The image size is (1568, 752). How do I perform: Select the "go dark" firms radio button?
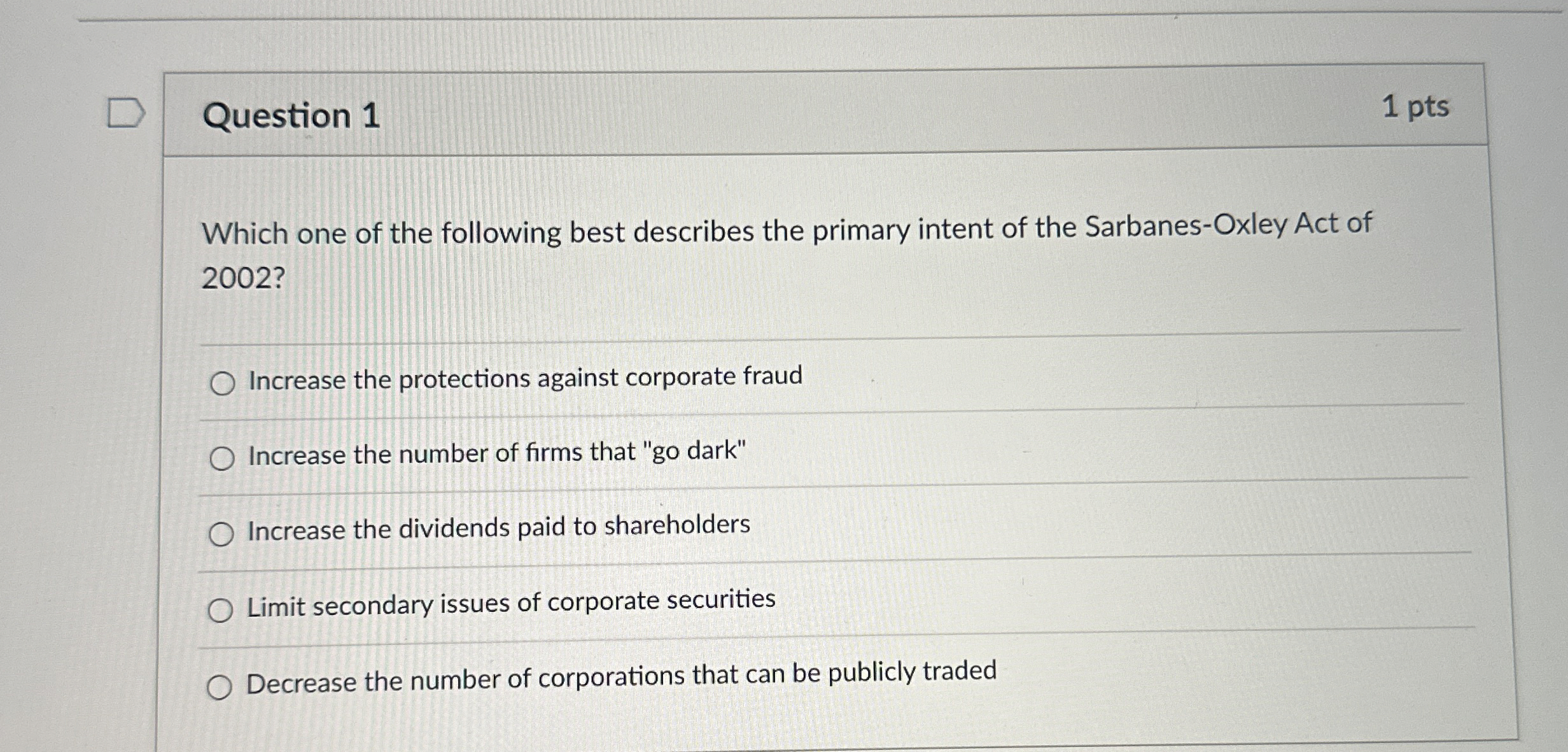[221, 458]
